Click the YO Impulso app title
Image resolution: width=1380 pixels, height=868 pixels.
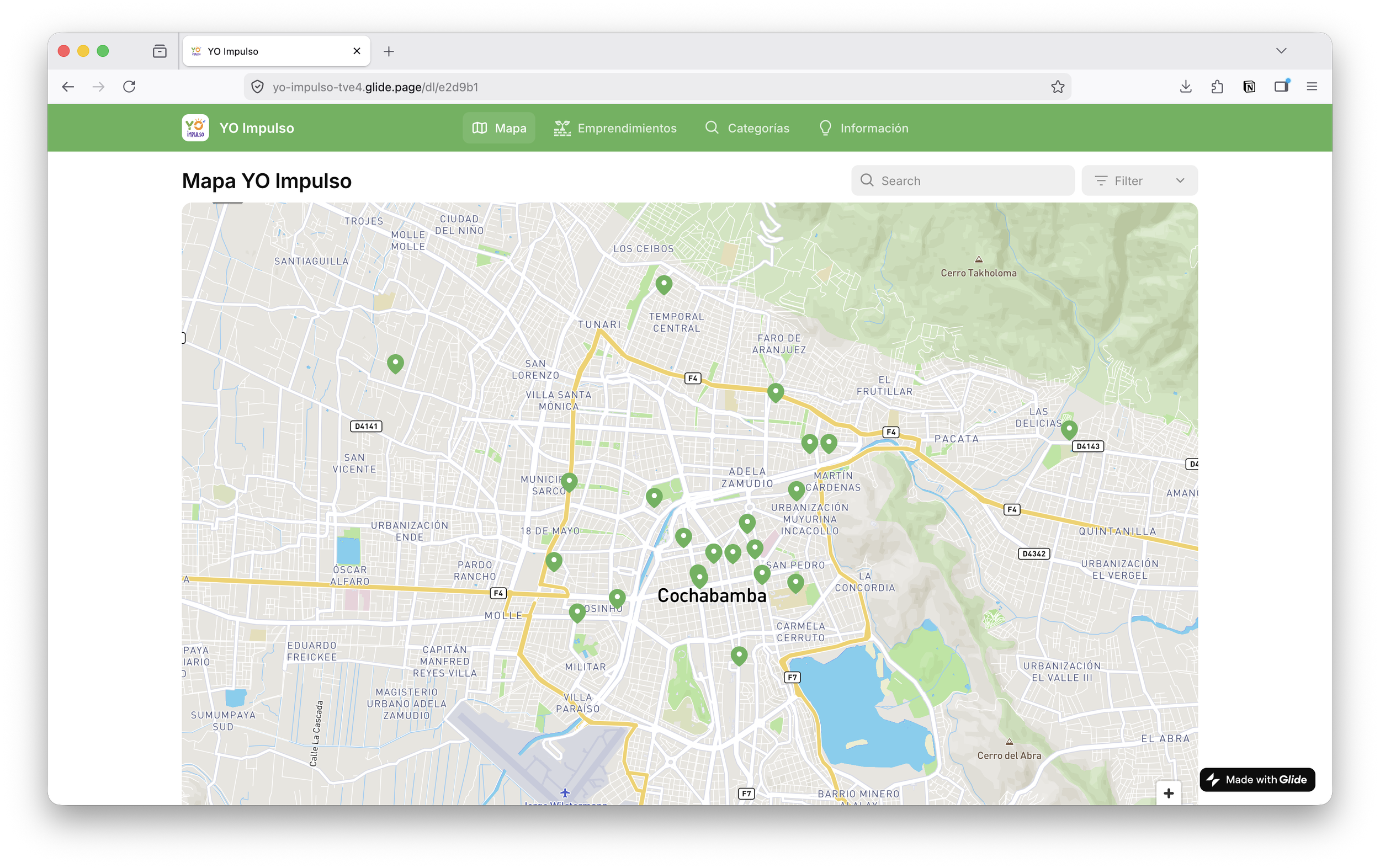(257, 128)
